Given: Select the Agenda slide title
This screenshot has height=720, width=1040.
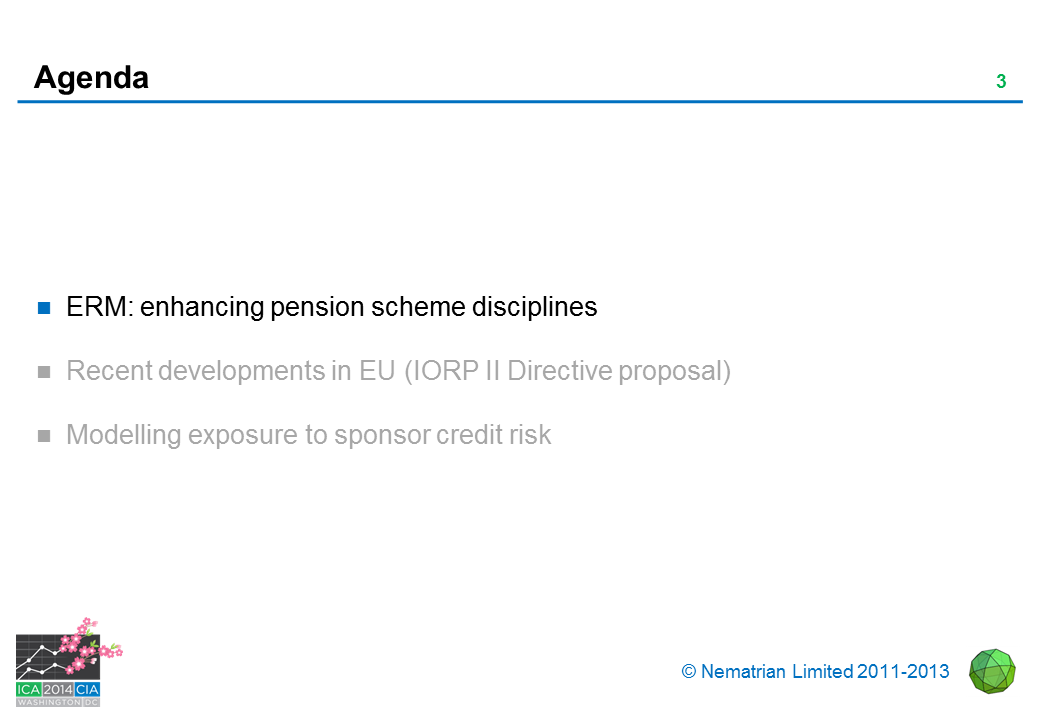Looking at the screenshot, I should [91, 77].
